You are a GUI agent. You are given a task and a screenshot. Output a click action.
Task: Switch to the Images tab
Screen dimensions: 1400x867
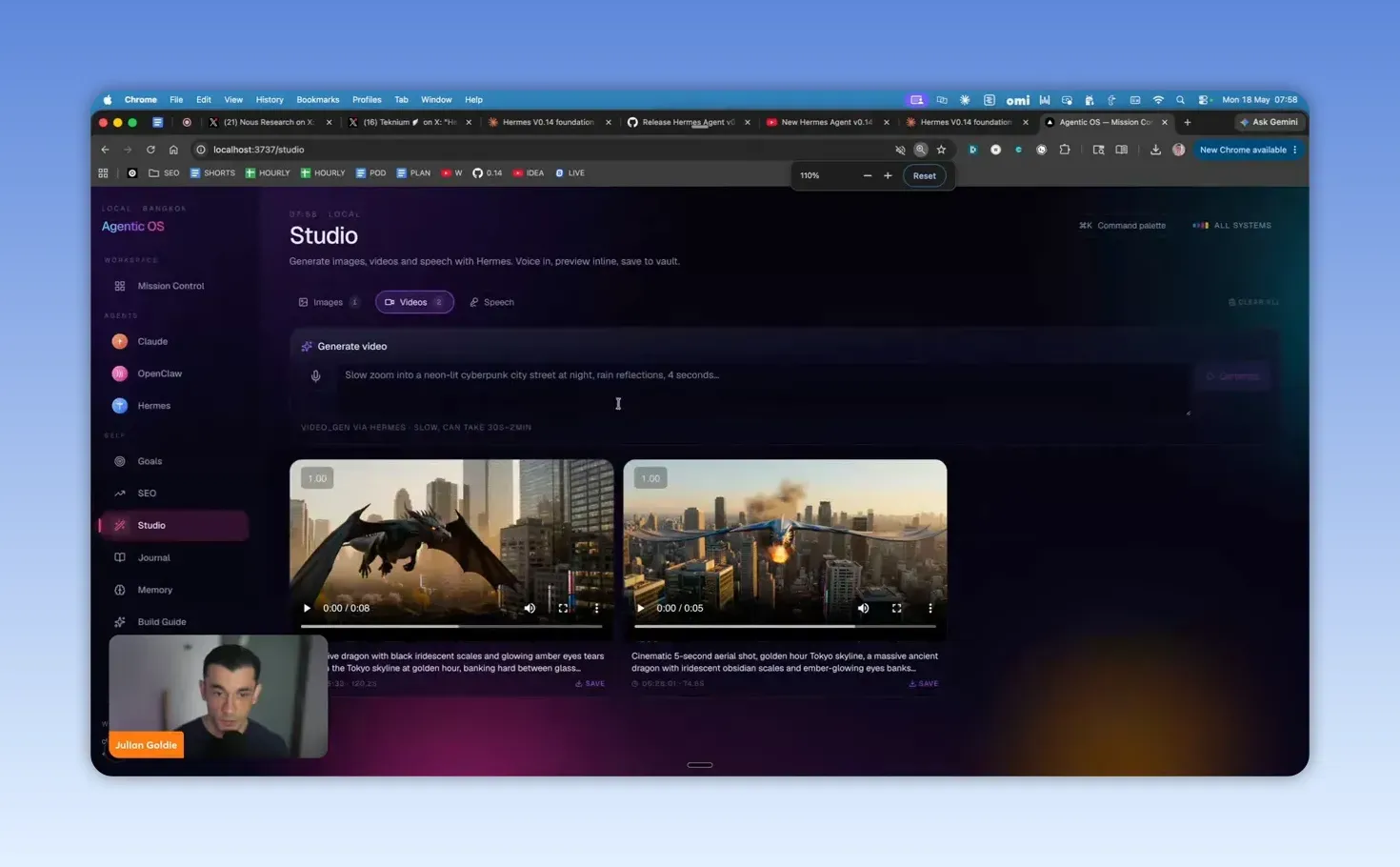pos(329,302)
